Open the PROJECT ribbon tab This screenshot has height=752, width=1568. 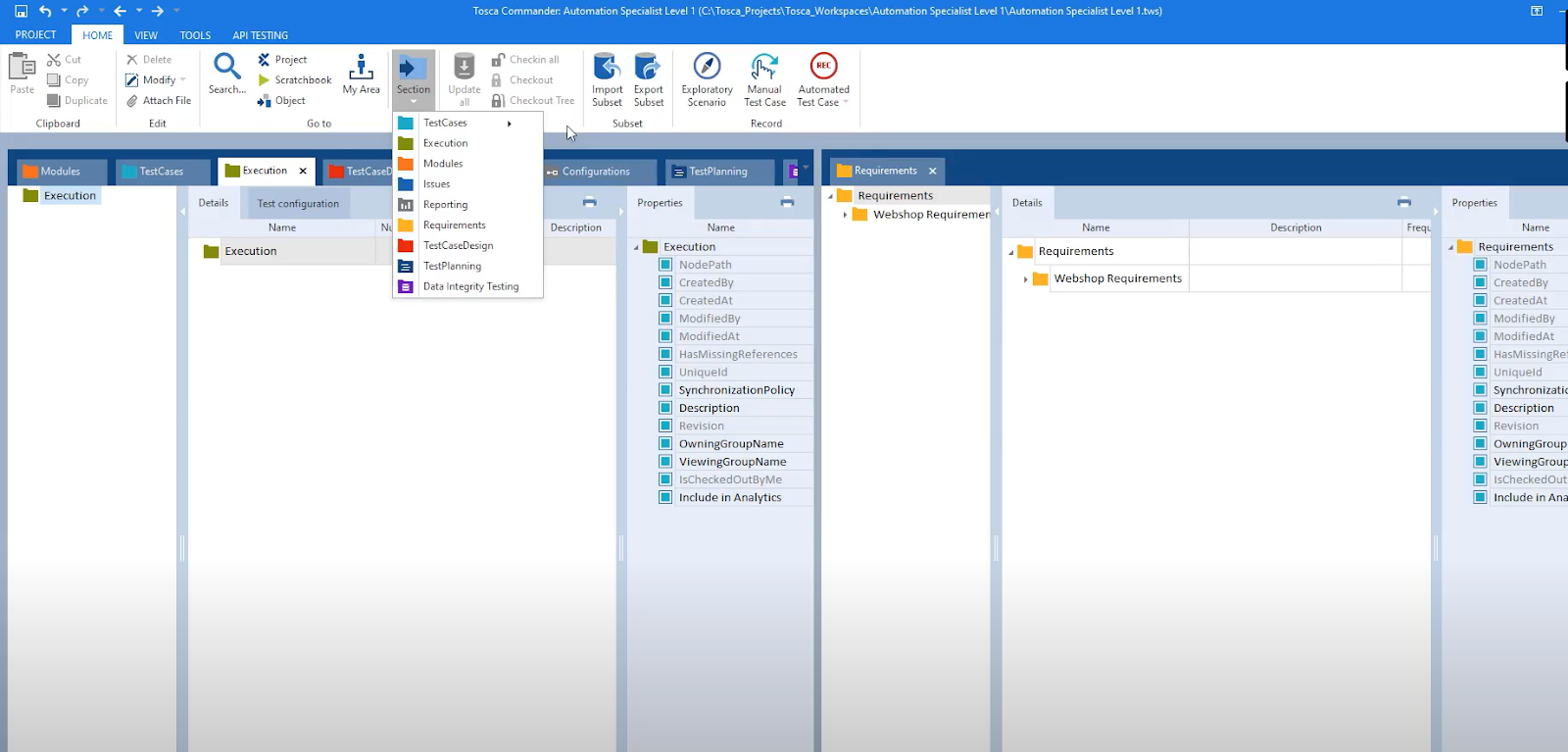[x=35, y=35]
